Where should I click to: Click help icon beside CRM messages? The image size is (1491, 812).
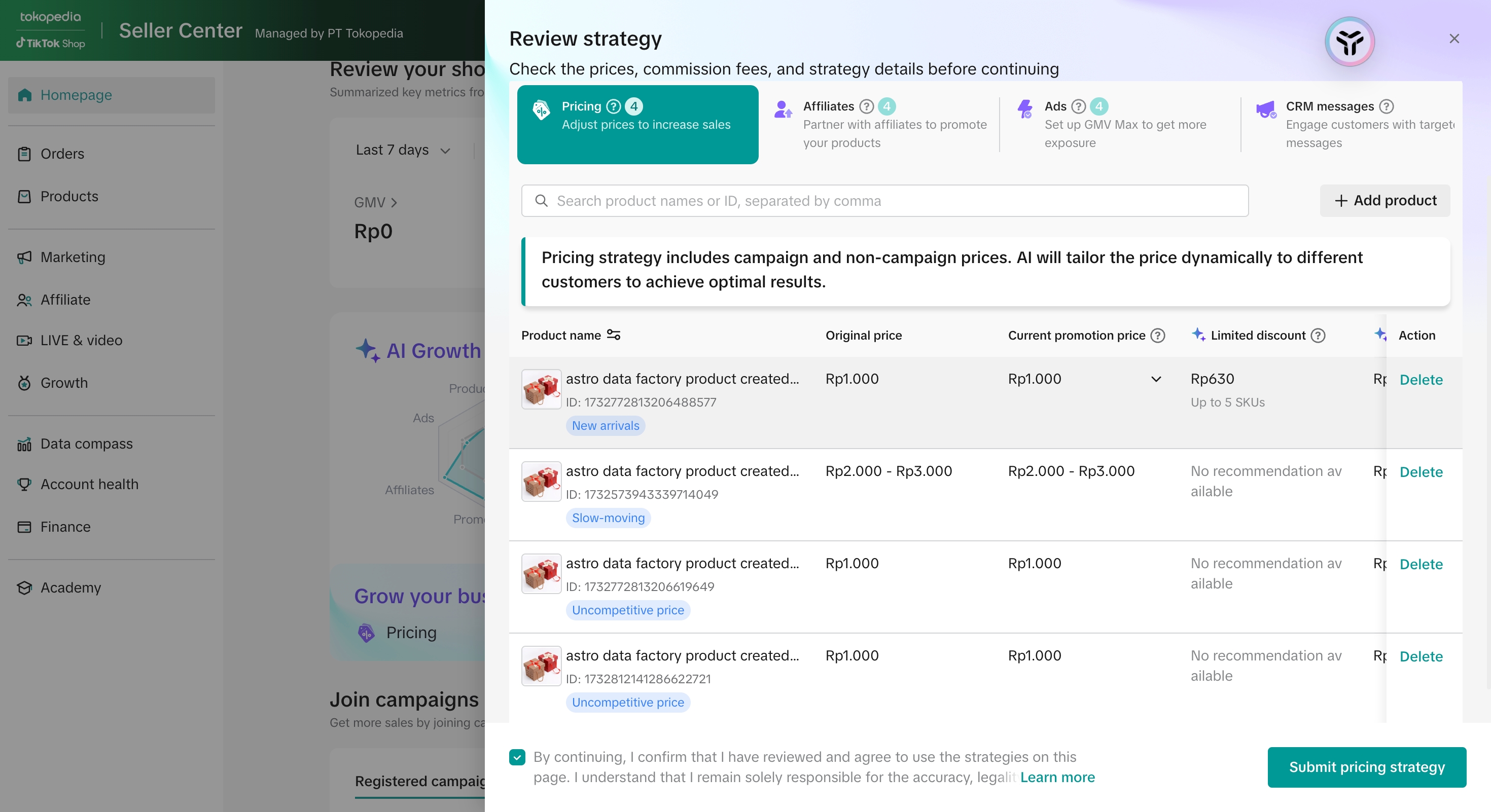click(x=1386, y=106)
